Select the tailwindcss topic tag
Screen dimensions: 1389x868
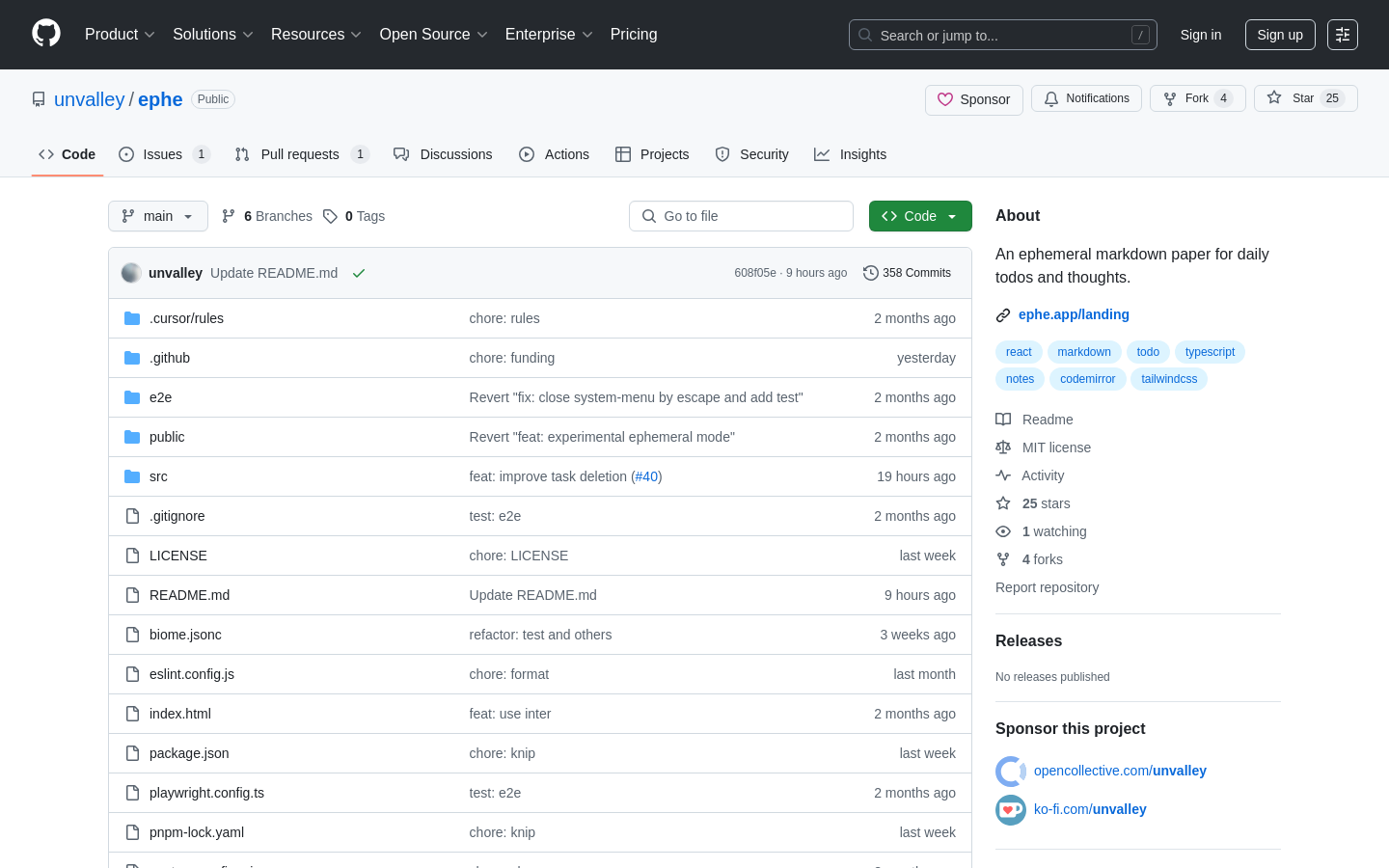click(x=1169, y=379)
